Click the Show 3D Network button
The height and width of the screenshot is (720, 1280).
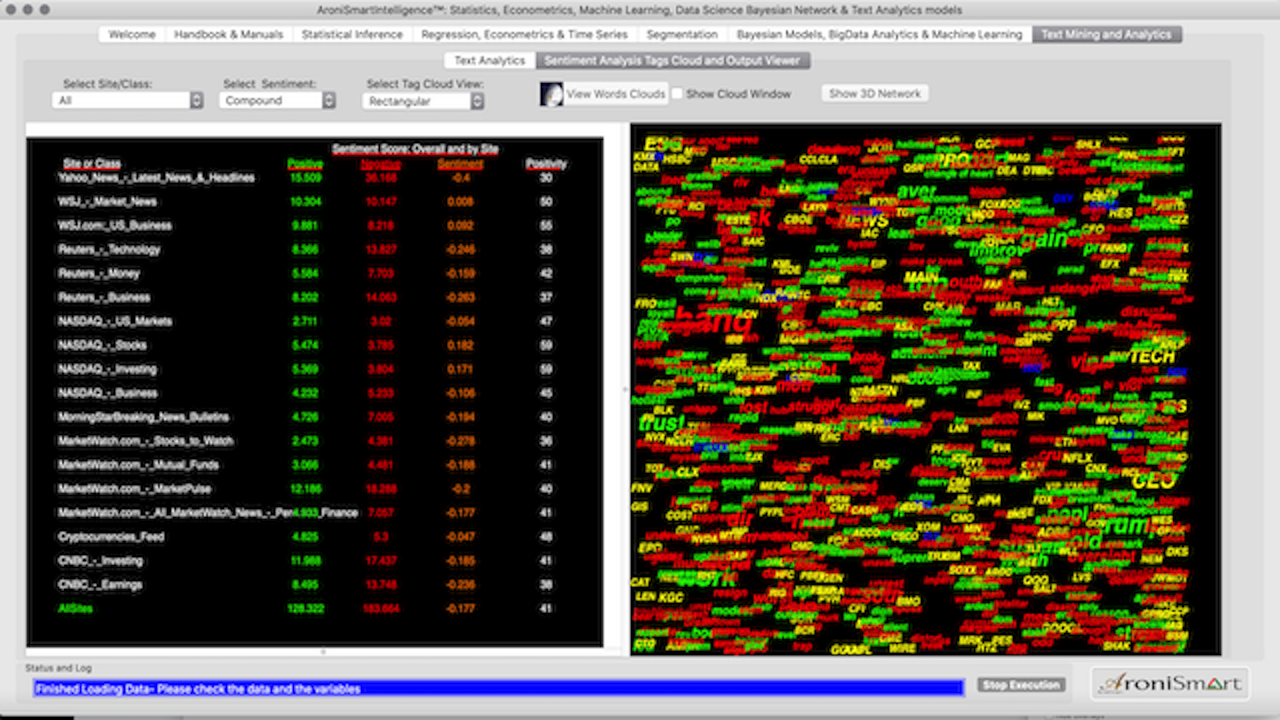click(875, 94)
